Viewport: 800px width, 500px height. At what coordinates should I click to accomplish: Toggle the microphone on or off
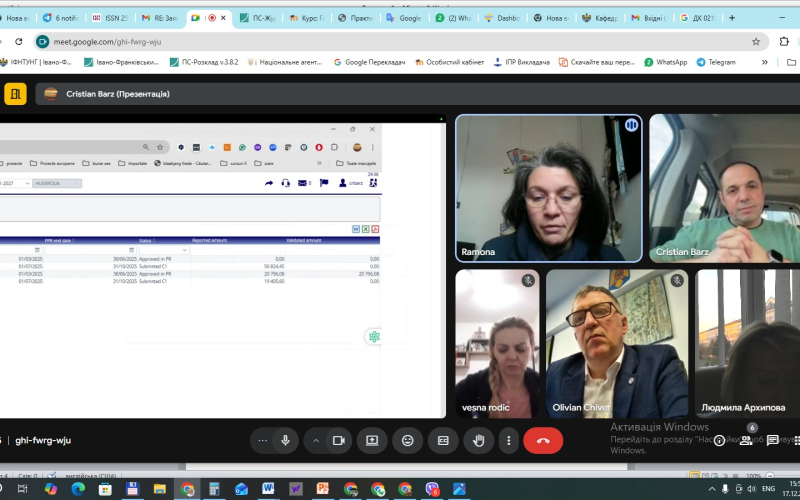(x=286, y=440)
